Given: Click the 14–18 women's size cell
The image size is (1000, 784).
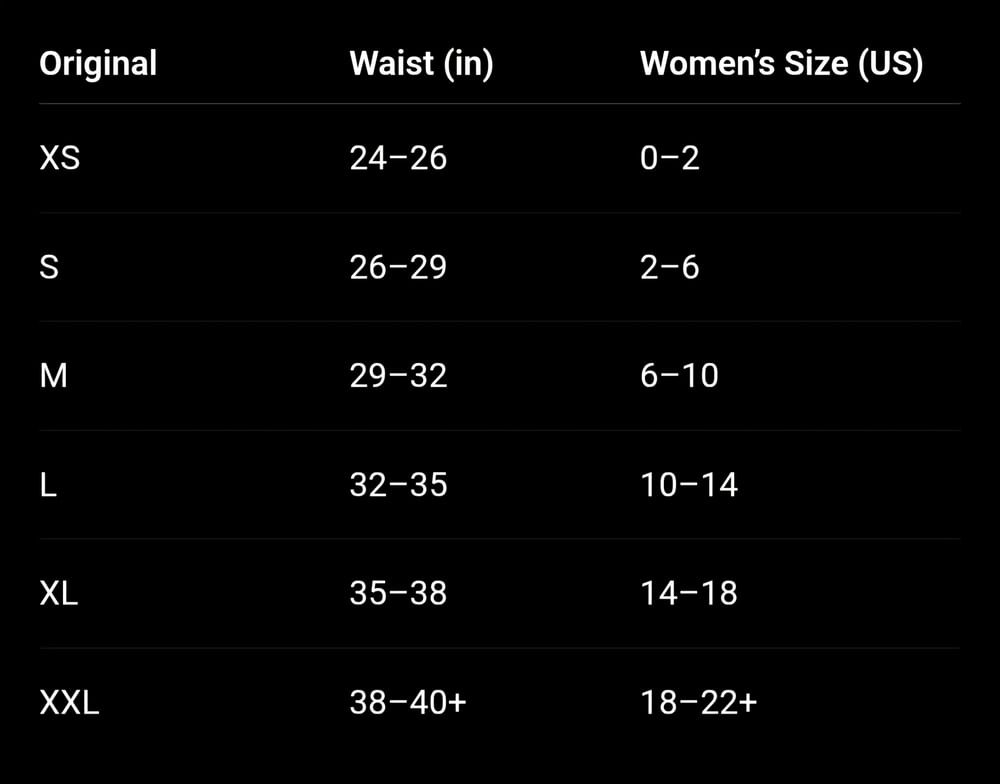Looking at the screenshot, I should 689,593.
